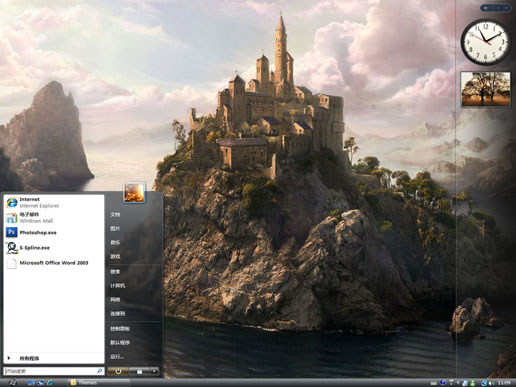Click the green person messenger tray icon

coord(473,383)
